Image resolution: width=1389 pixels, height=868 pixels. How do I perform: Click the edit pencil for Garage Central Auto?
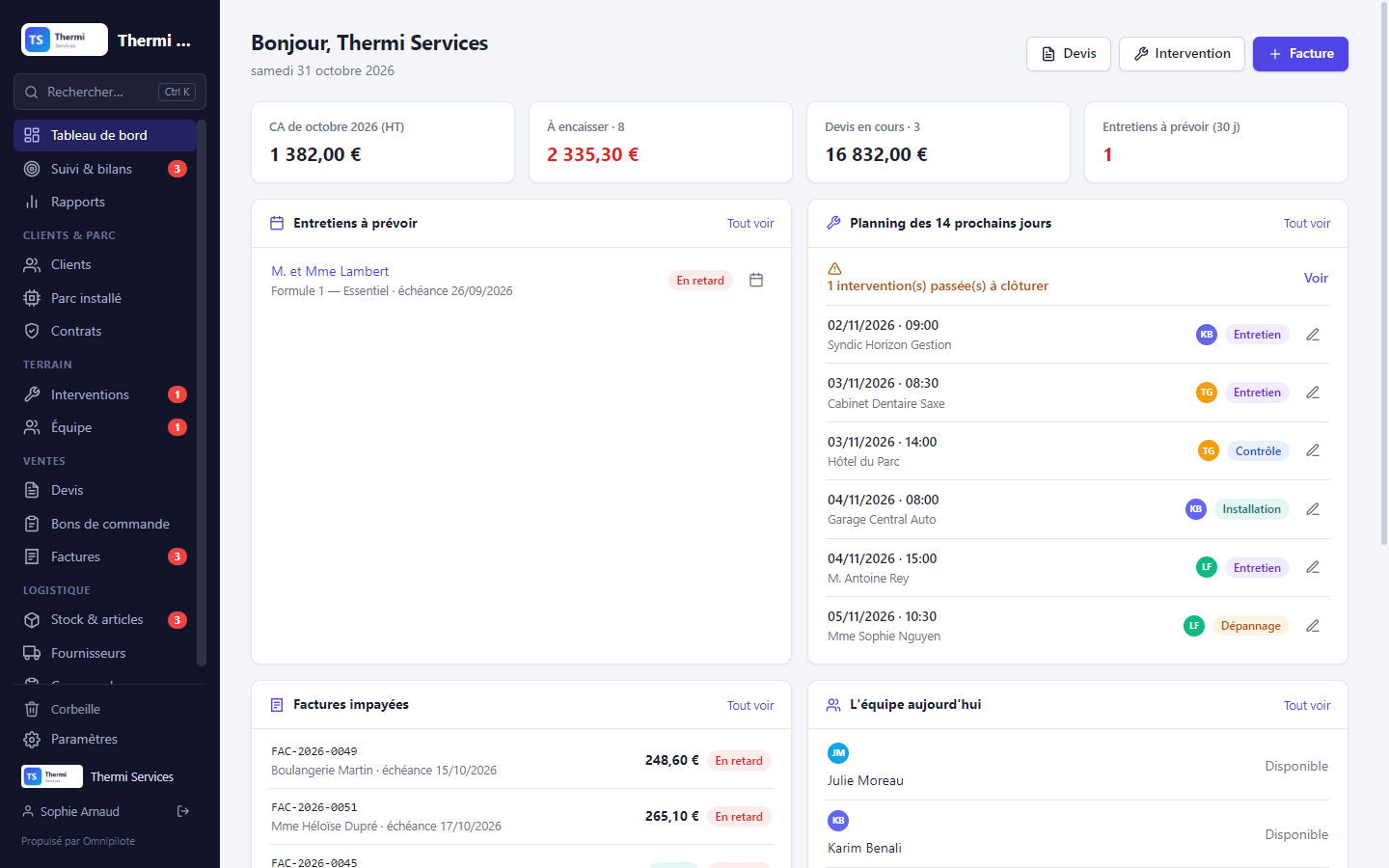pyautogui.click(x=1313, y=509)
